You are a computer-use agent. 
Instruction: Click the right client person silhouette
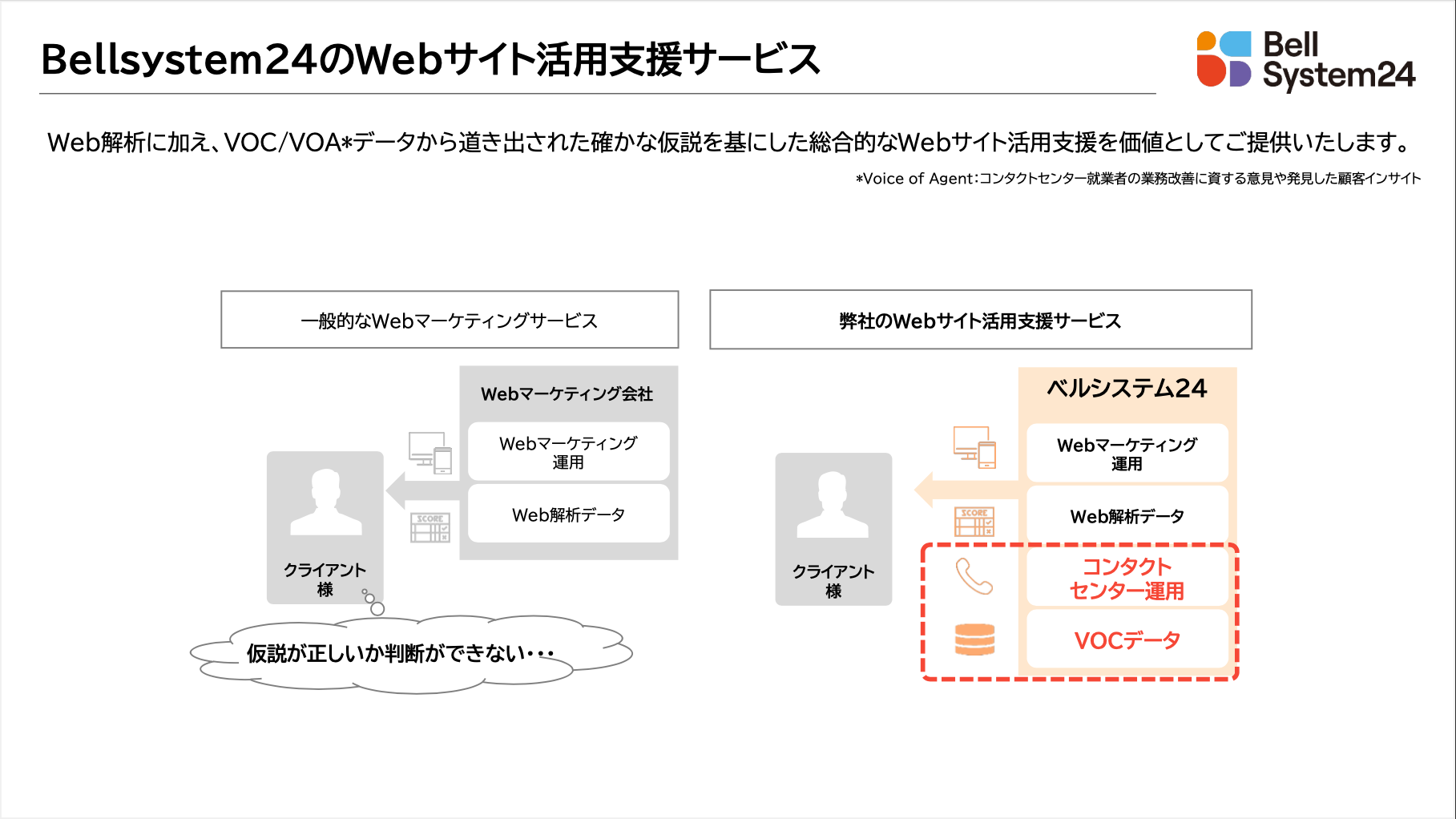(x=833, y=504)
